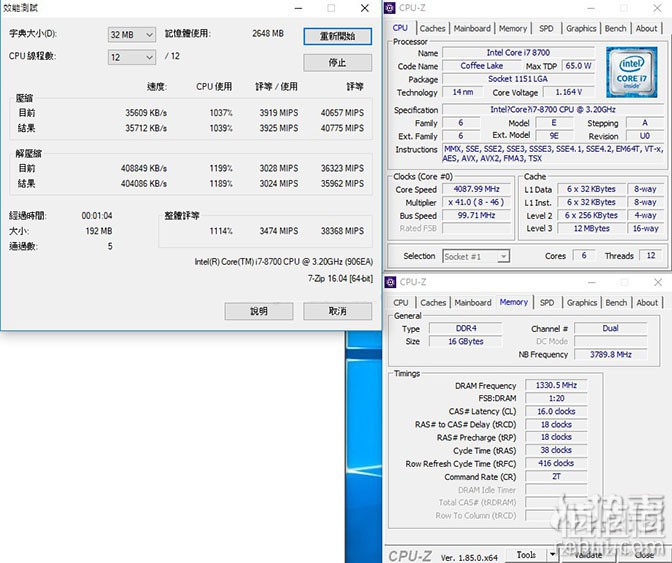Image resolution: width=672 pixels, height=563 pixels.
Task: Close the top CPU-Z window
Action: point(657,8)
